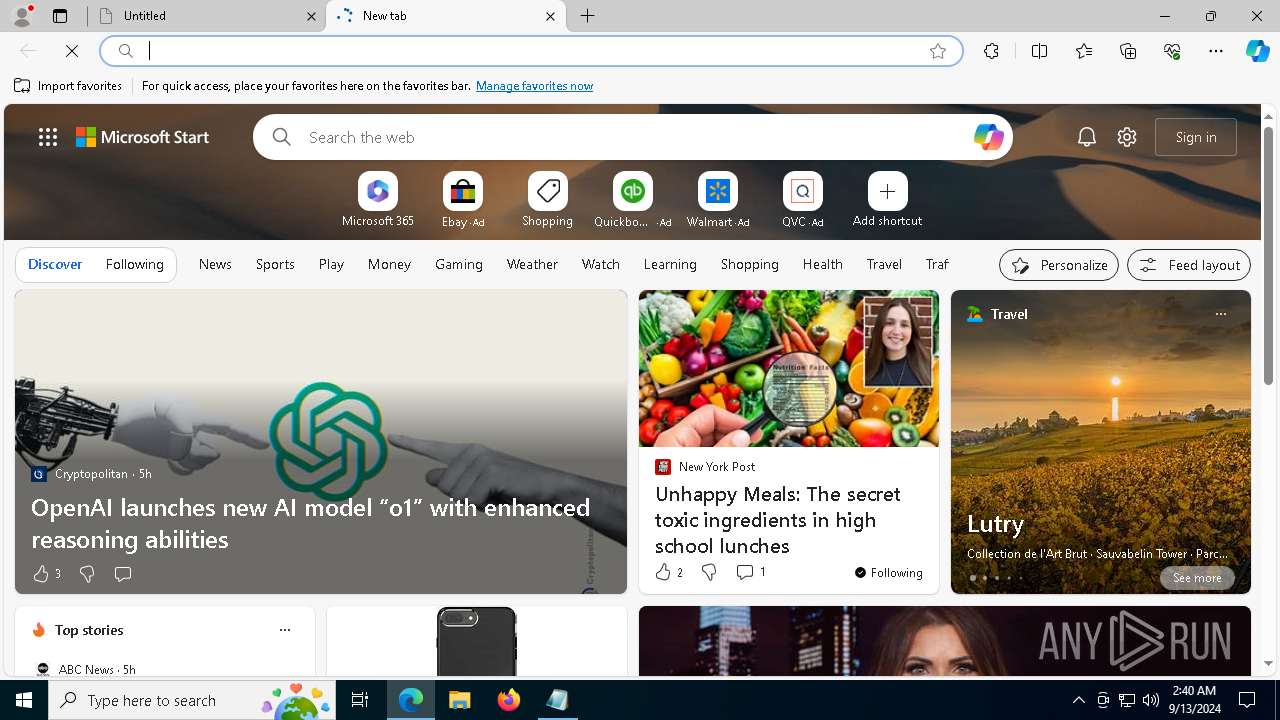
Task: Open the volume control in tray
Action: [1150, 700]
